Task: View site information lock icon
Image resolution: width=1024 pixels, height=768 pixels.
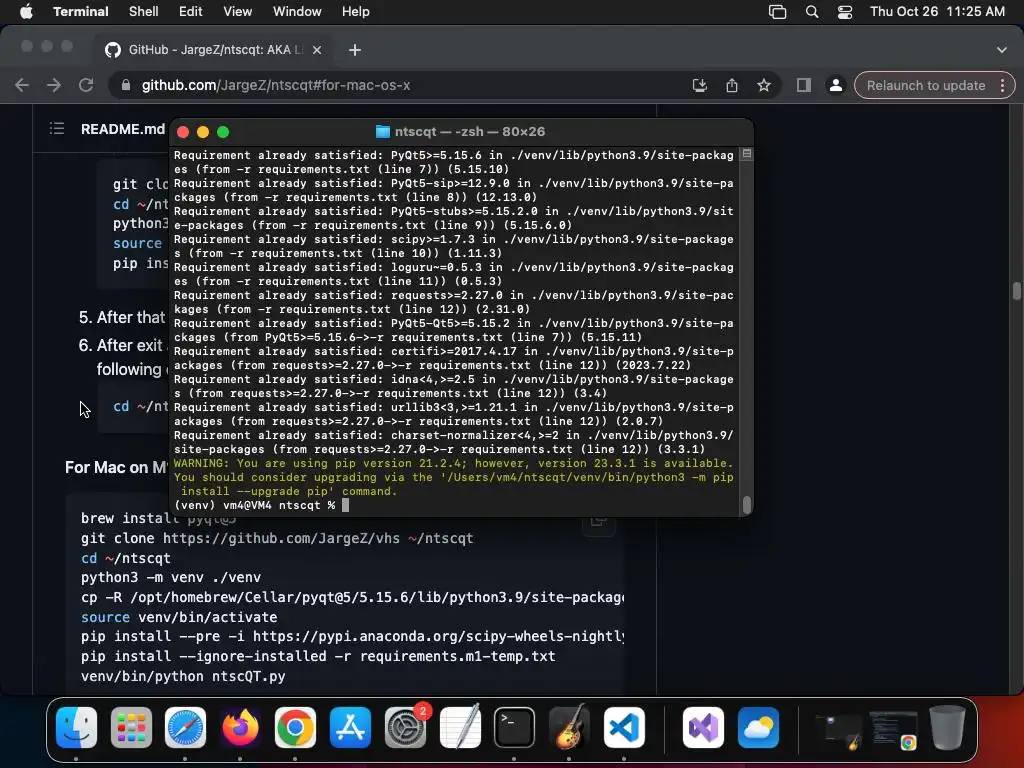Action: coord(125,86)
